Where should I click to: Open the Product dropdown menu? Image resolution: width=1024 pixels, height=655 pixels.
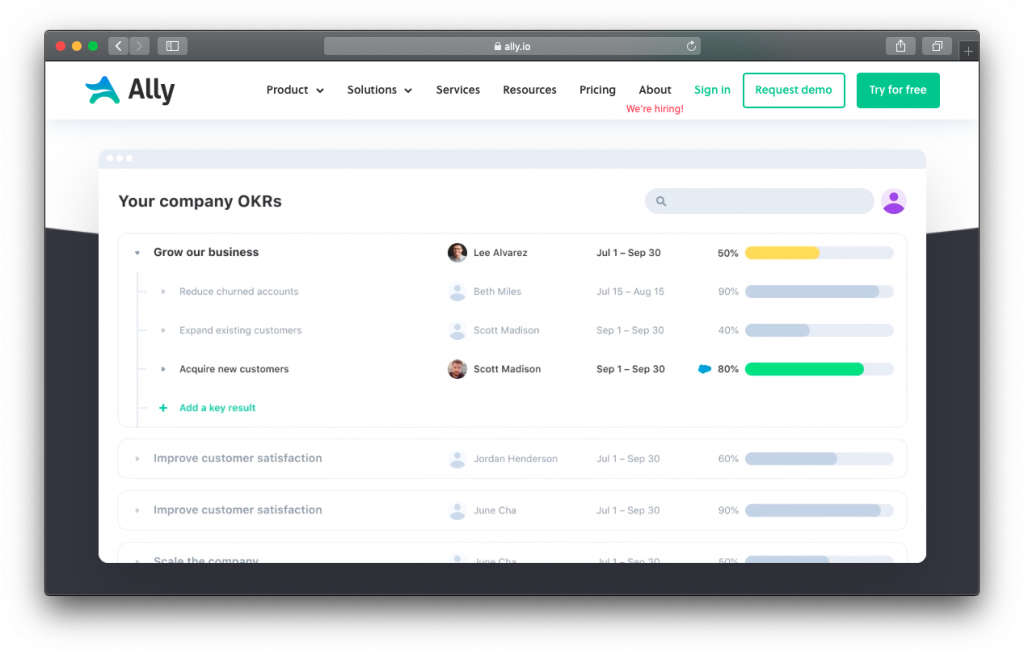[x=295, y=90]
